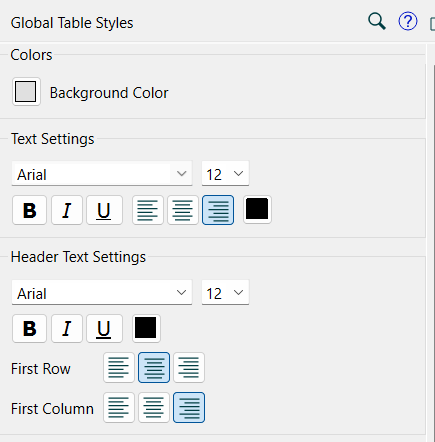
Task: Toggle Bold in Text Settings
Action: point(29,210)
